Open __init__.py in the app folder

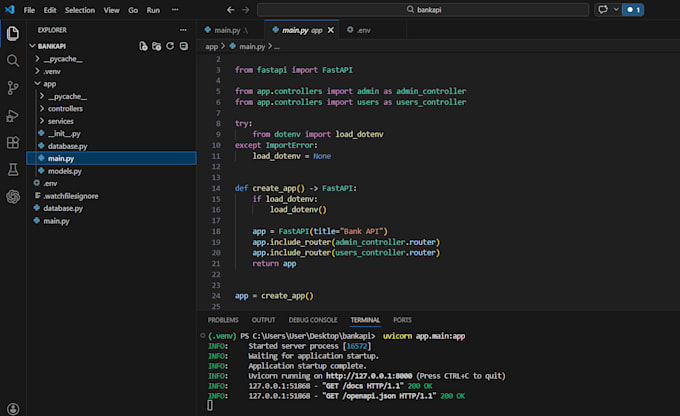(111, 134)
